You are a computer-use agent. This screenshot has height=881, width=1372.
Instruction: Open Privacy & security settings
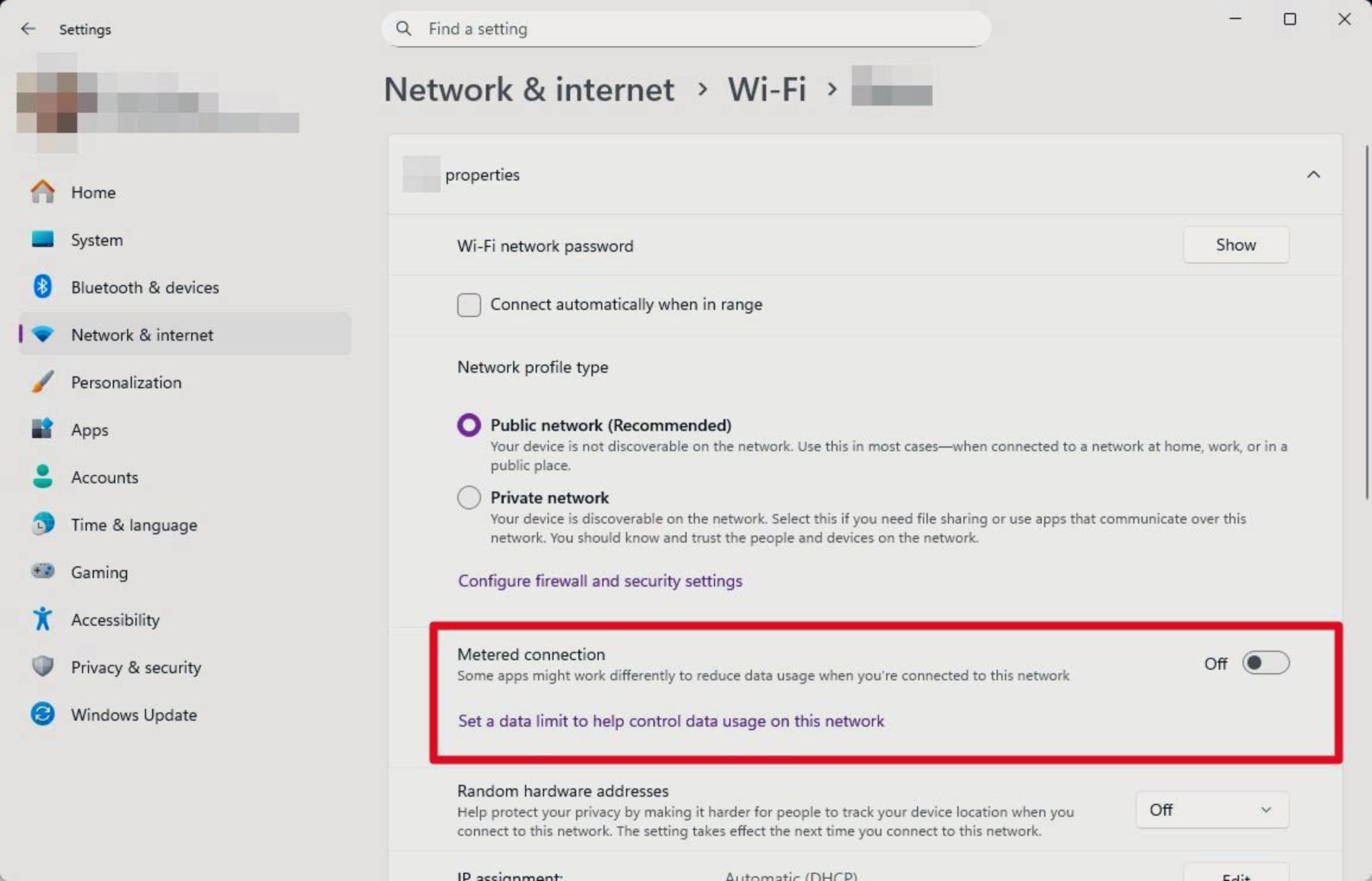pos(136,667)
